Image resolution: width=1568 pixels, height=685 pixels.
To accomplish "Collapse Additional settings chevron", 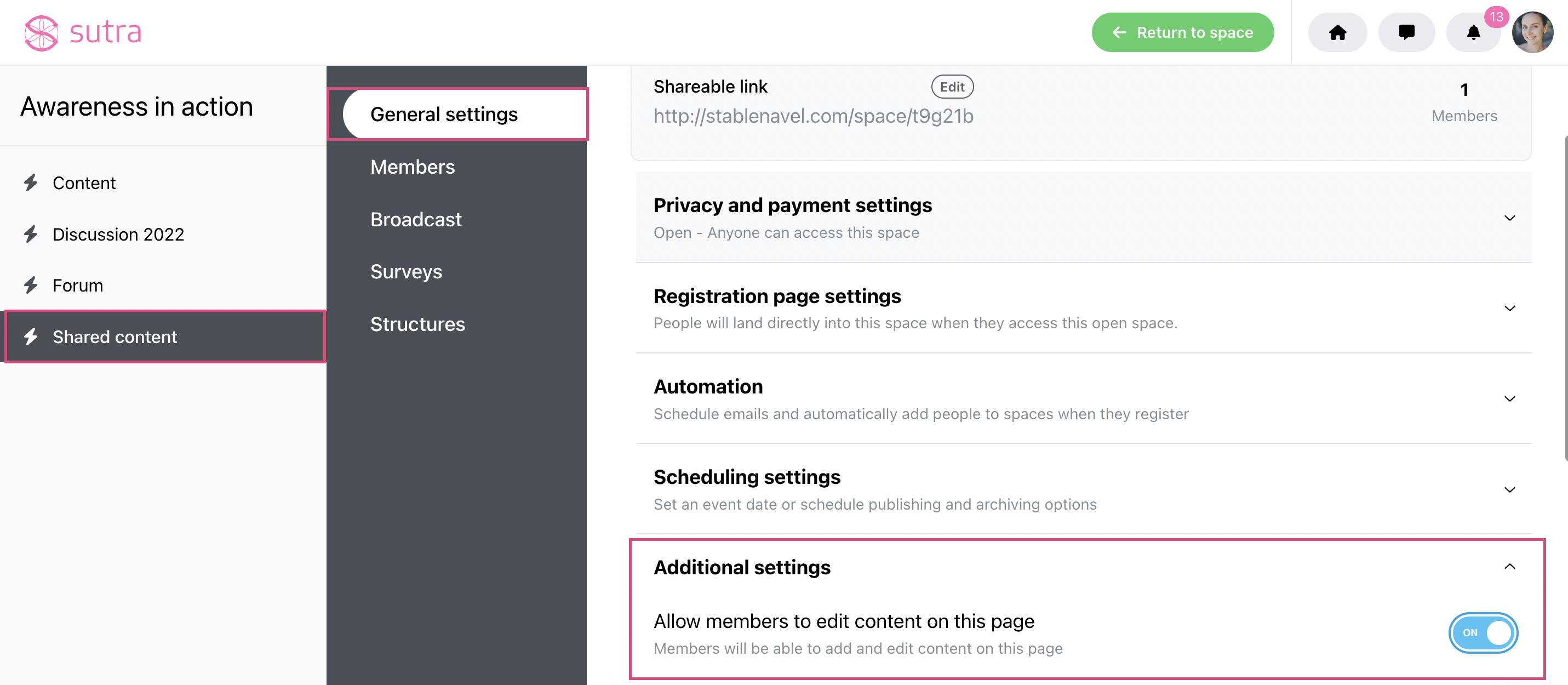I will [1509, 566].
